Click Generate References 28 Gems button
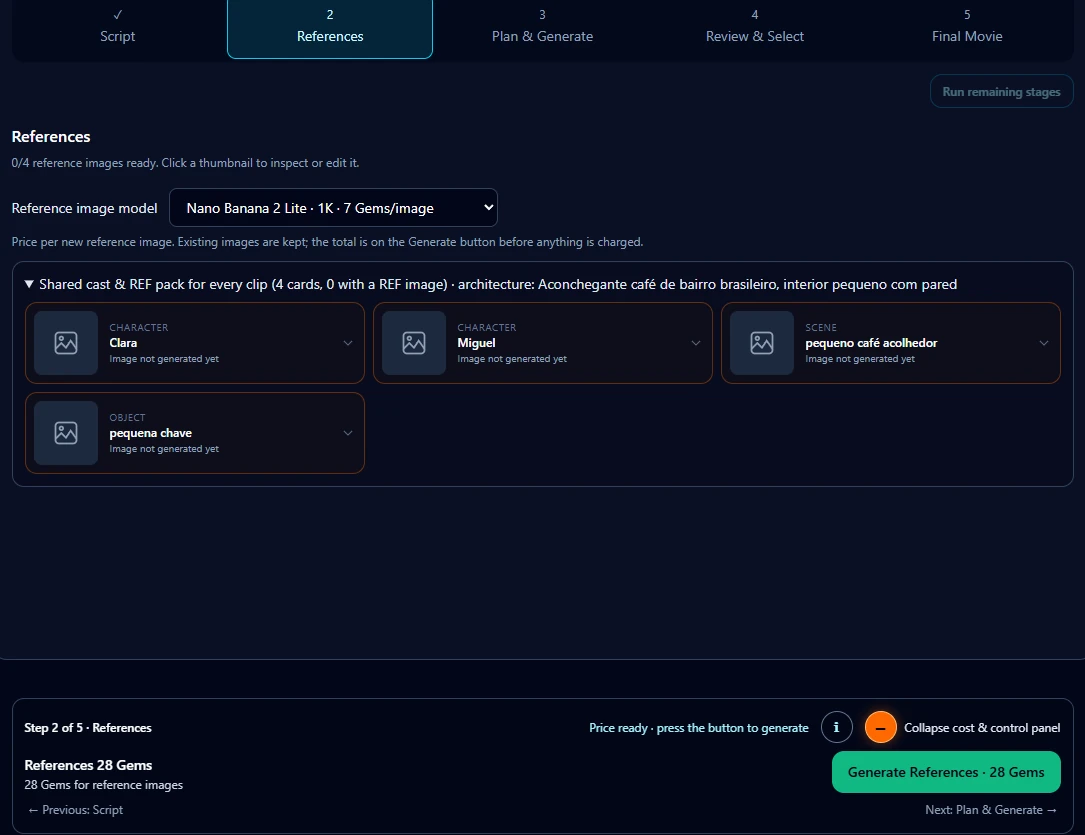The height and width of the screenshot is (835, 1085). (x=946, y=772)
